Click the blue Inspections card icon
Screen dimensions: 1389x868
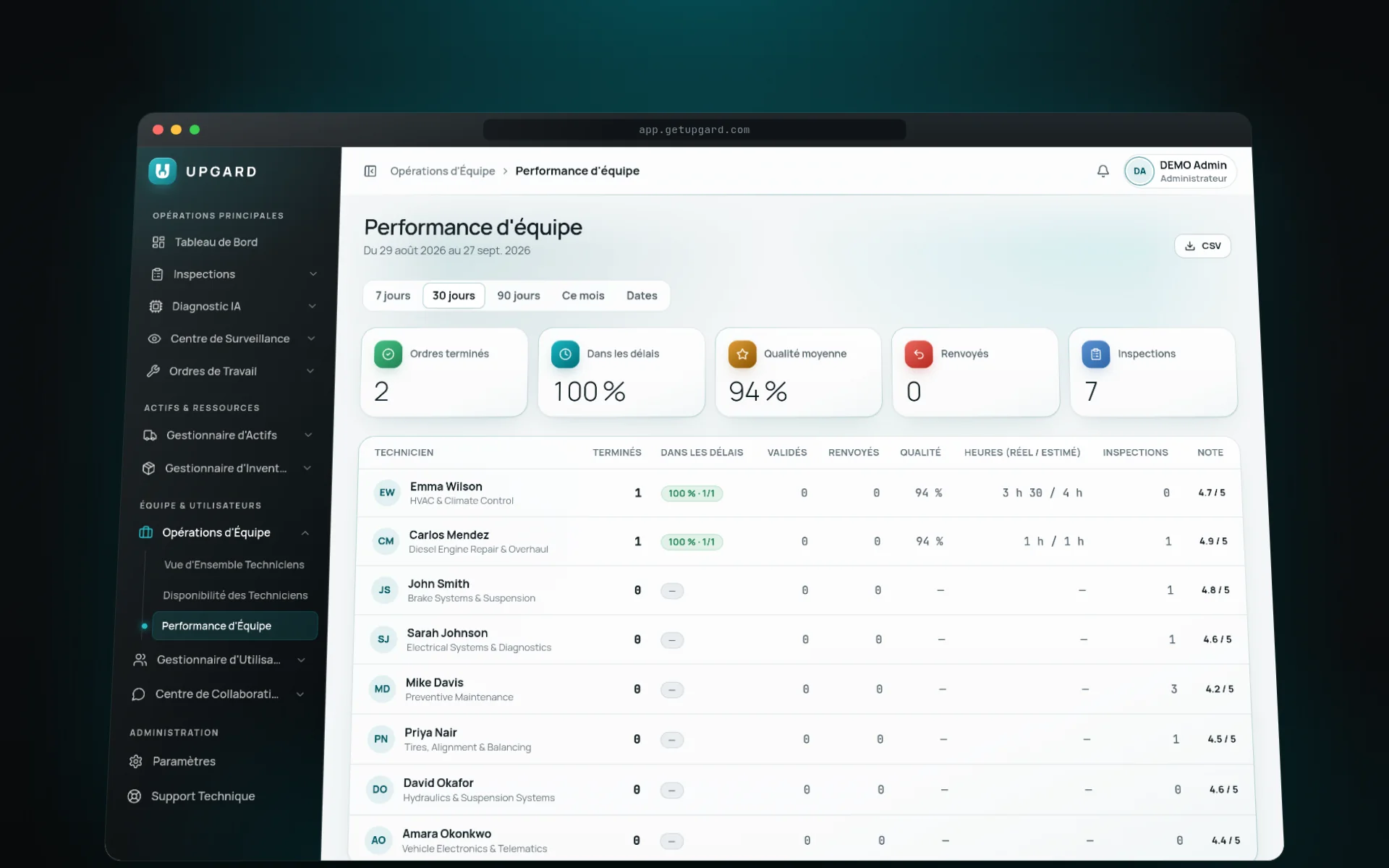[1096, 354]
